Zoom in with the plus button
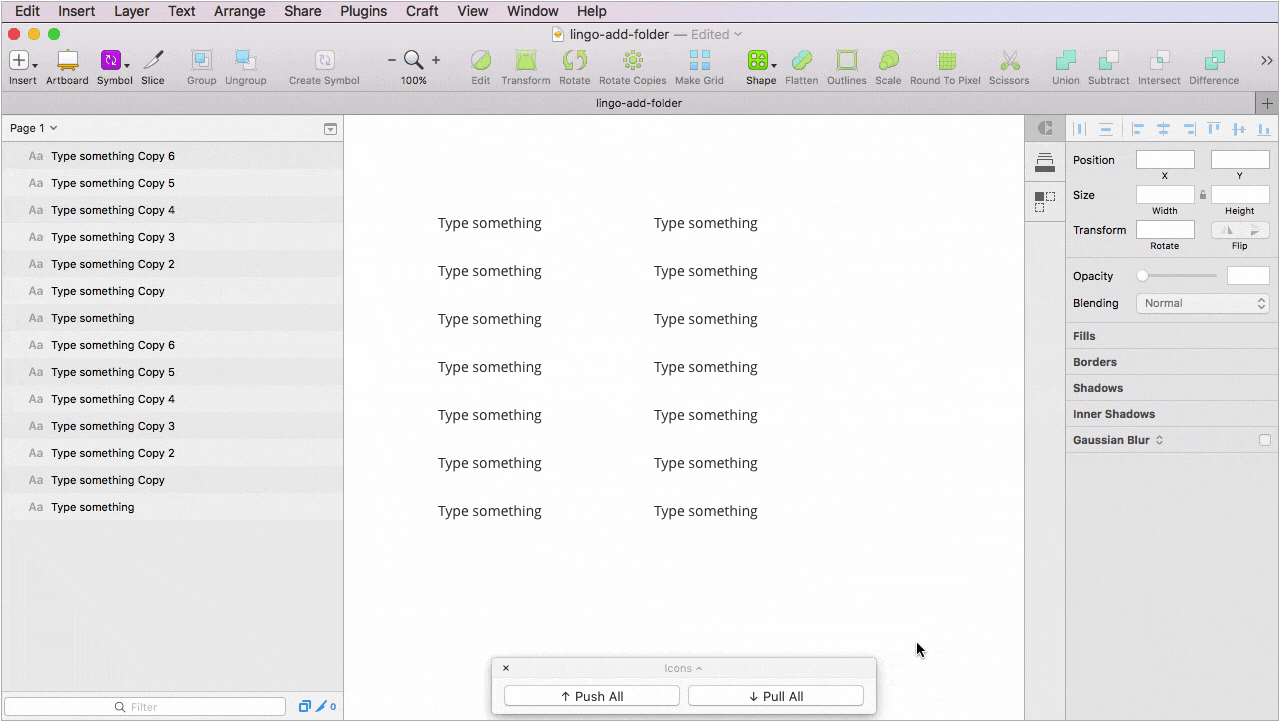 pos(436,60)
